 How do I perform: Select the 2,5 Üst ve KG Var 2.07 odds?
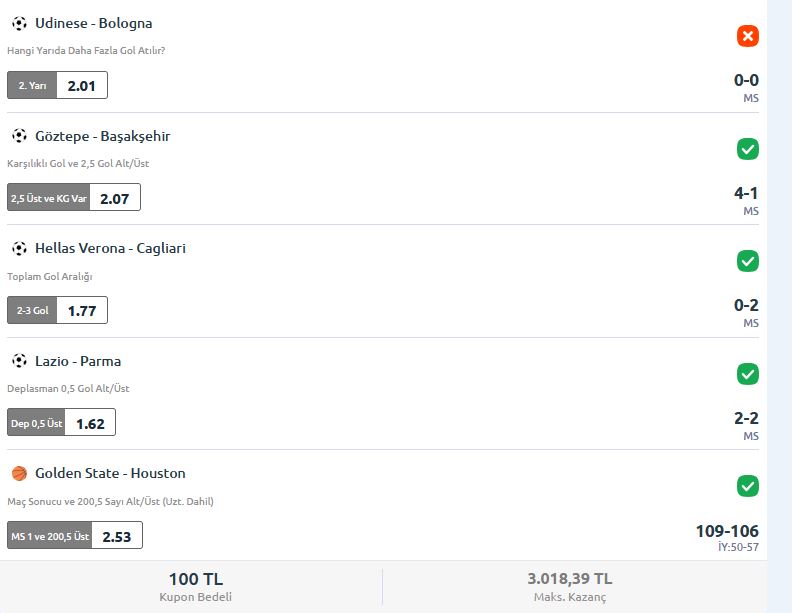74,197
